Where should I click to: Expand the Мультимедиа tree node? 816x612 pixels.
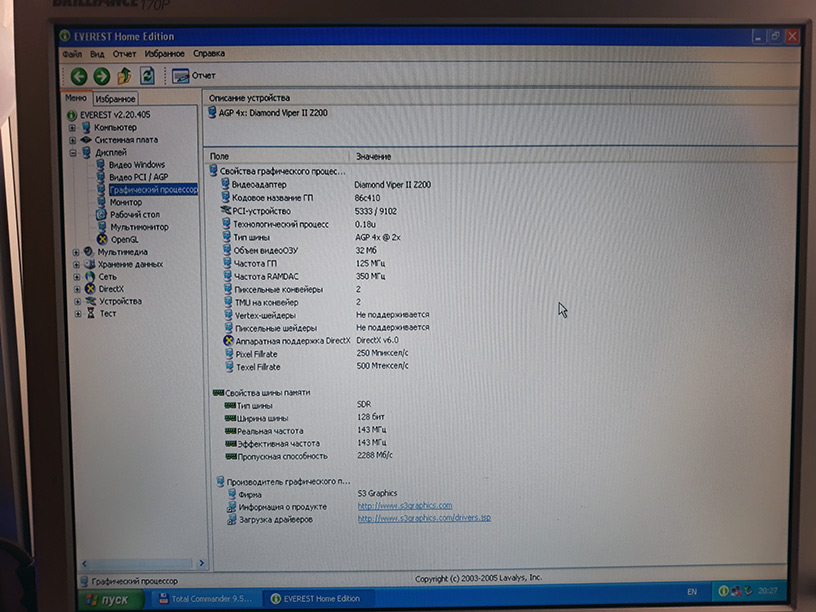76,252
